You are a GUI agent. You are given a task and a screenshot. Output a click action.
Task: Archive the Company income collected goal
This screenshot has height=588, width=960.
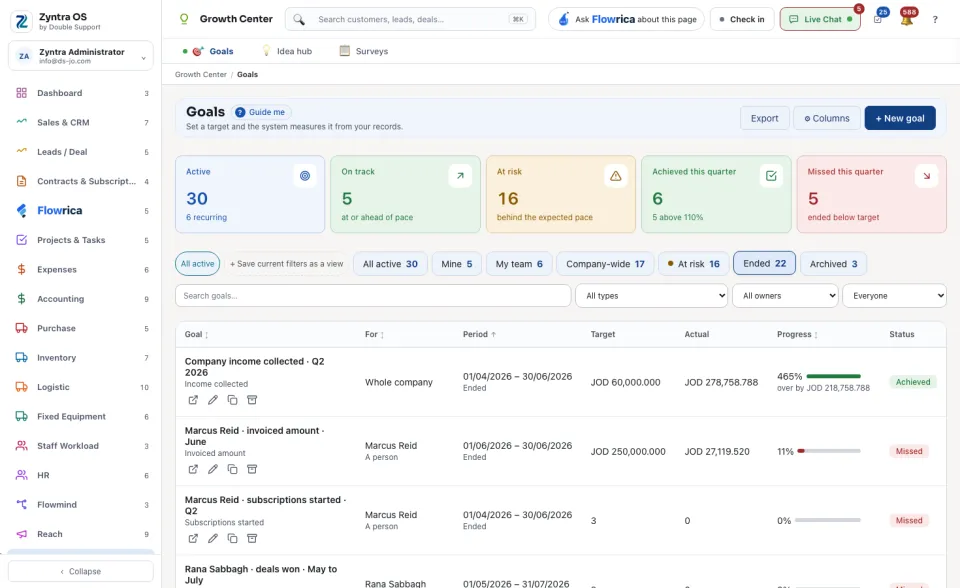pos(252,400)
